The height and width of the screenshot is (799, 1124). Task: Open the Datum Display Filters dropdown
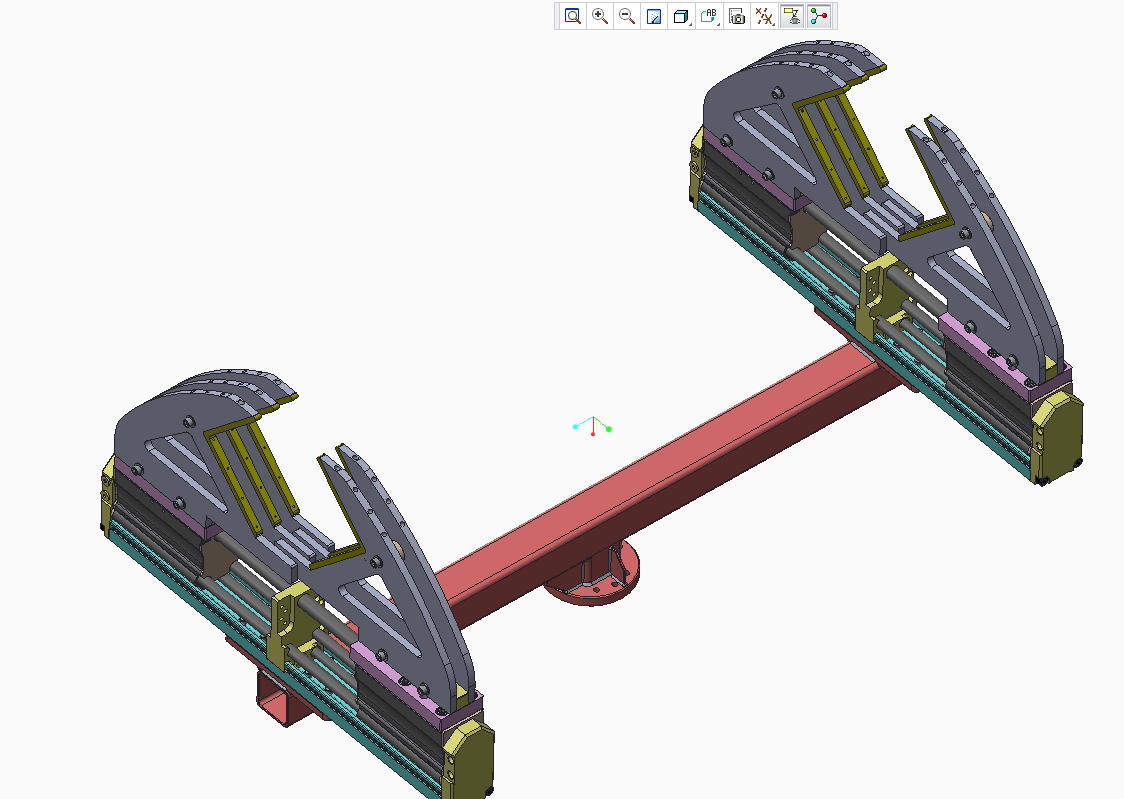pos(764,16)
